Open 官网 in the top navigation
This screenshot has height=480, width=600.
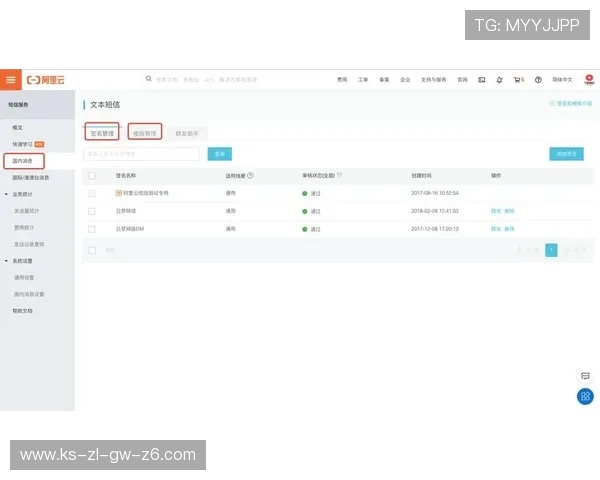pyautogui.click(x=462, y=80)
